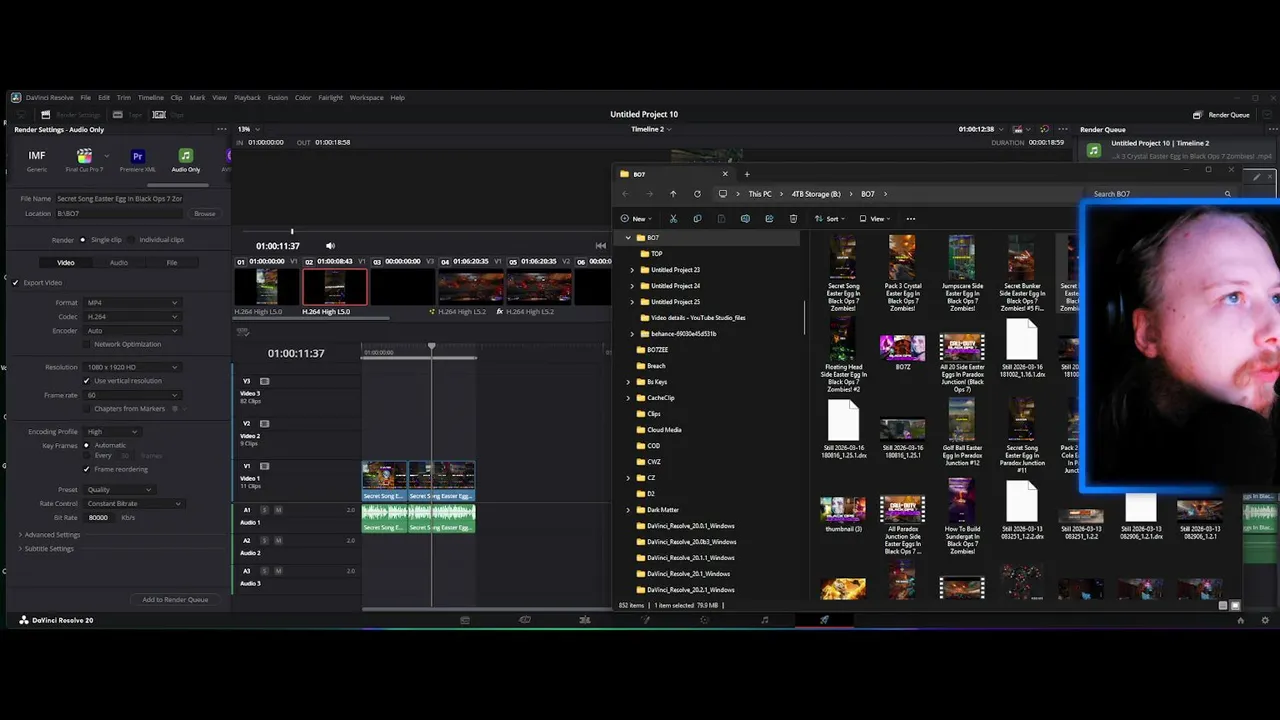
Task: Switch to the File settings tab
Action: [x=172, y=263]
